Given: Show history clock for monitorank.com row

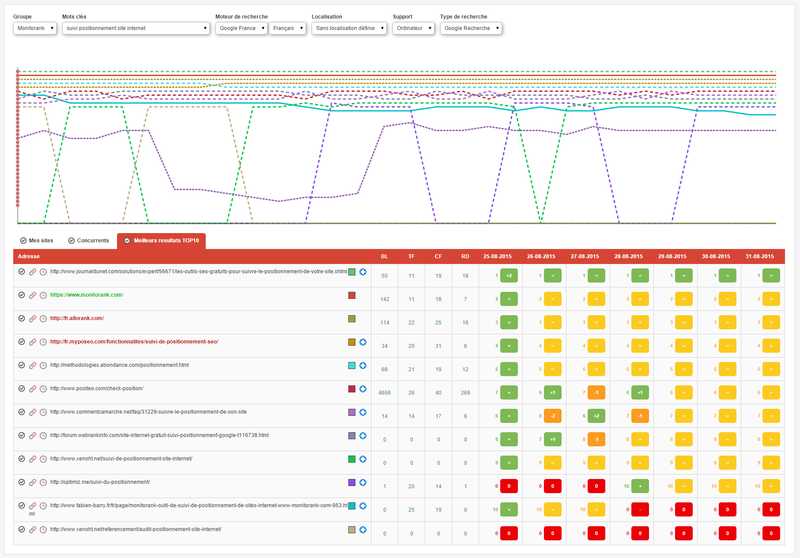Looking at the screenshot, I should (x=43, y=295).
